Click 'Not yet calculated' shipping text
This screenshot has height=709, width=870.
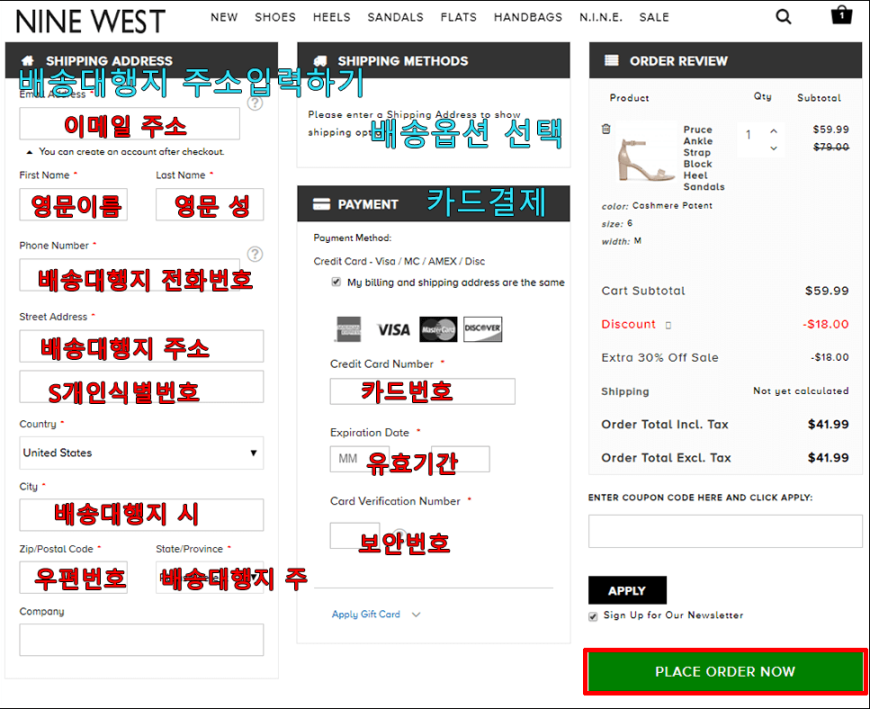point(801,391)
